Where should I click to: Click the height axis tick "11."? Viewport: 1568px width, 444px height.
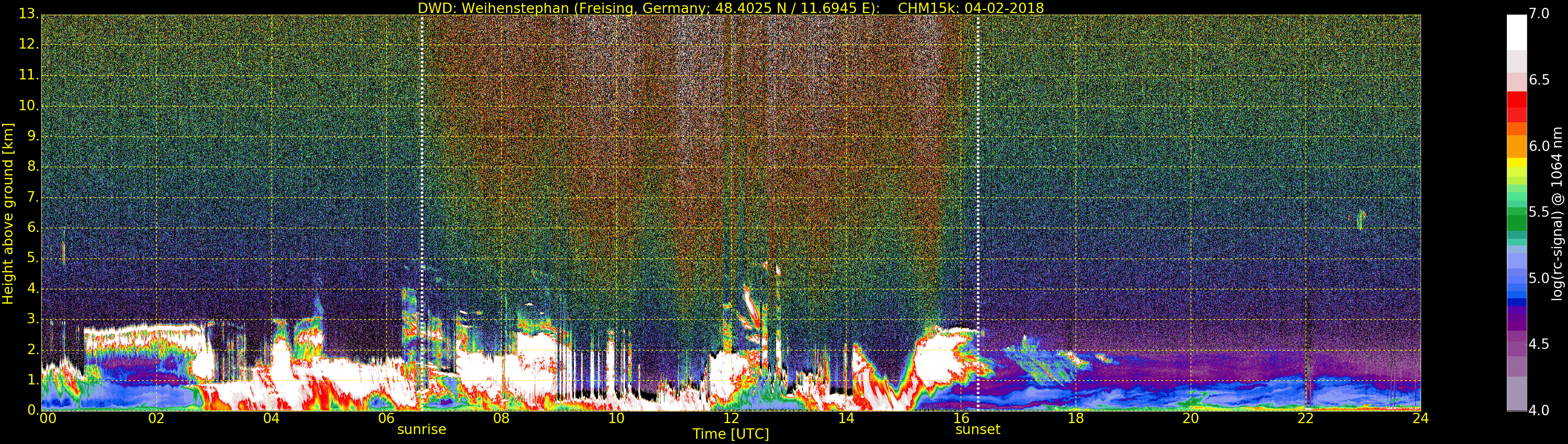click(29, 75)
